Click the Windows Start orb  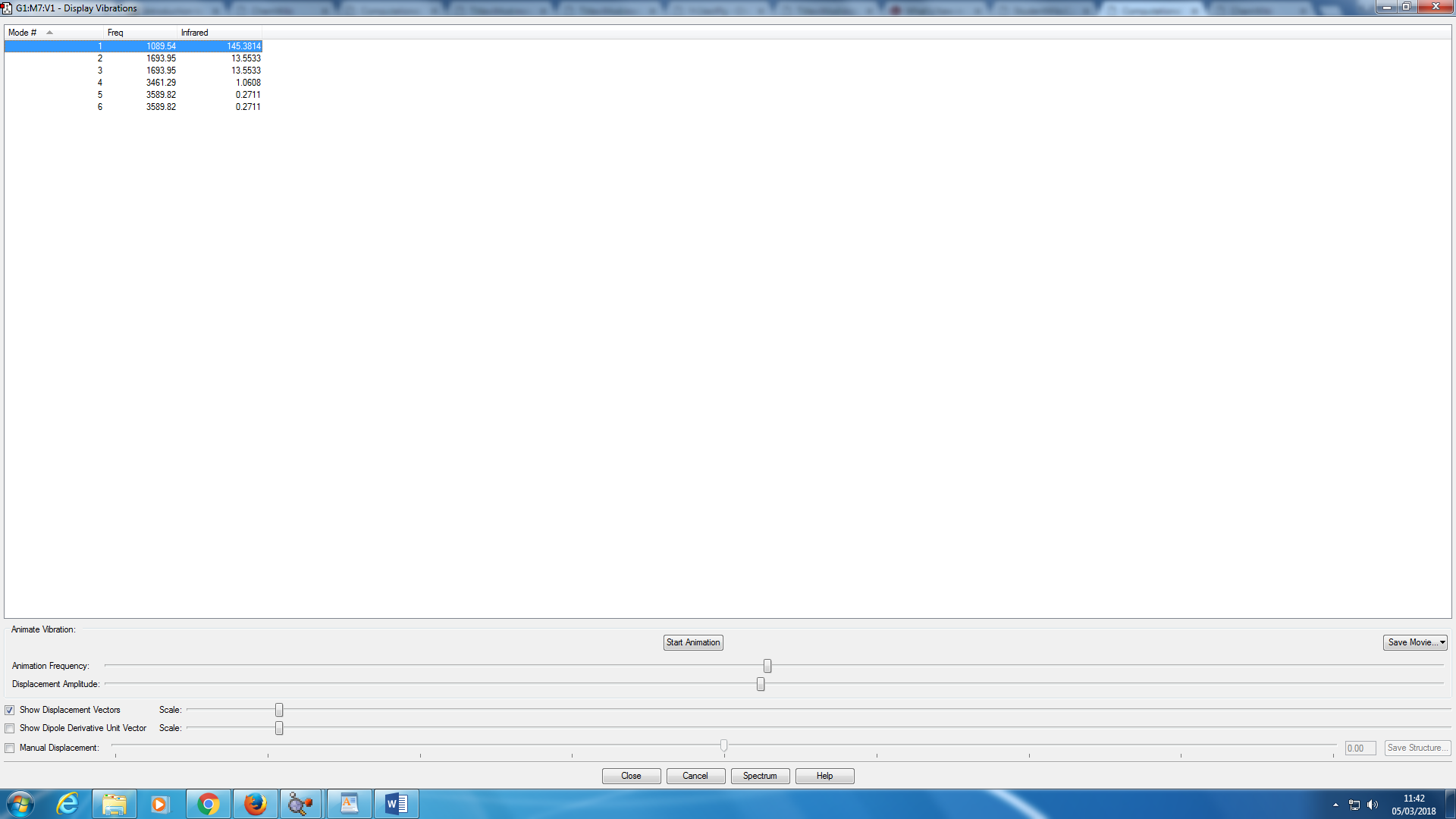coord(20,804)
